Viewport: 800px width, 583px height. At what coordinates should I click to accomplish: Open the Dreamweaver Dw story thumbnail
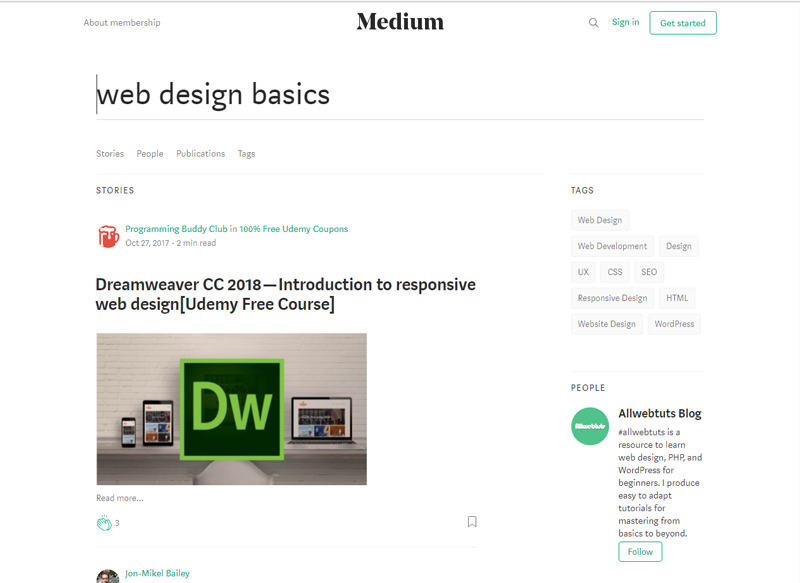point(231,409)
